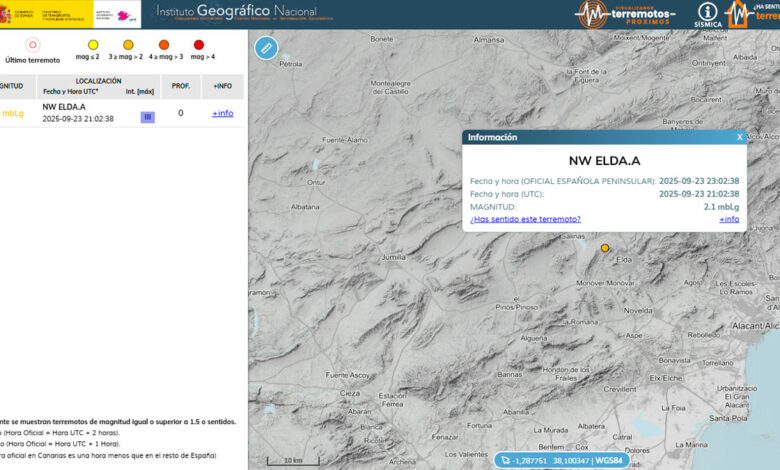This screenshot has width=780, height=470.
Task: Click the orange earthquake marker near Elda
Action: 604,247
